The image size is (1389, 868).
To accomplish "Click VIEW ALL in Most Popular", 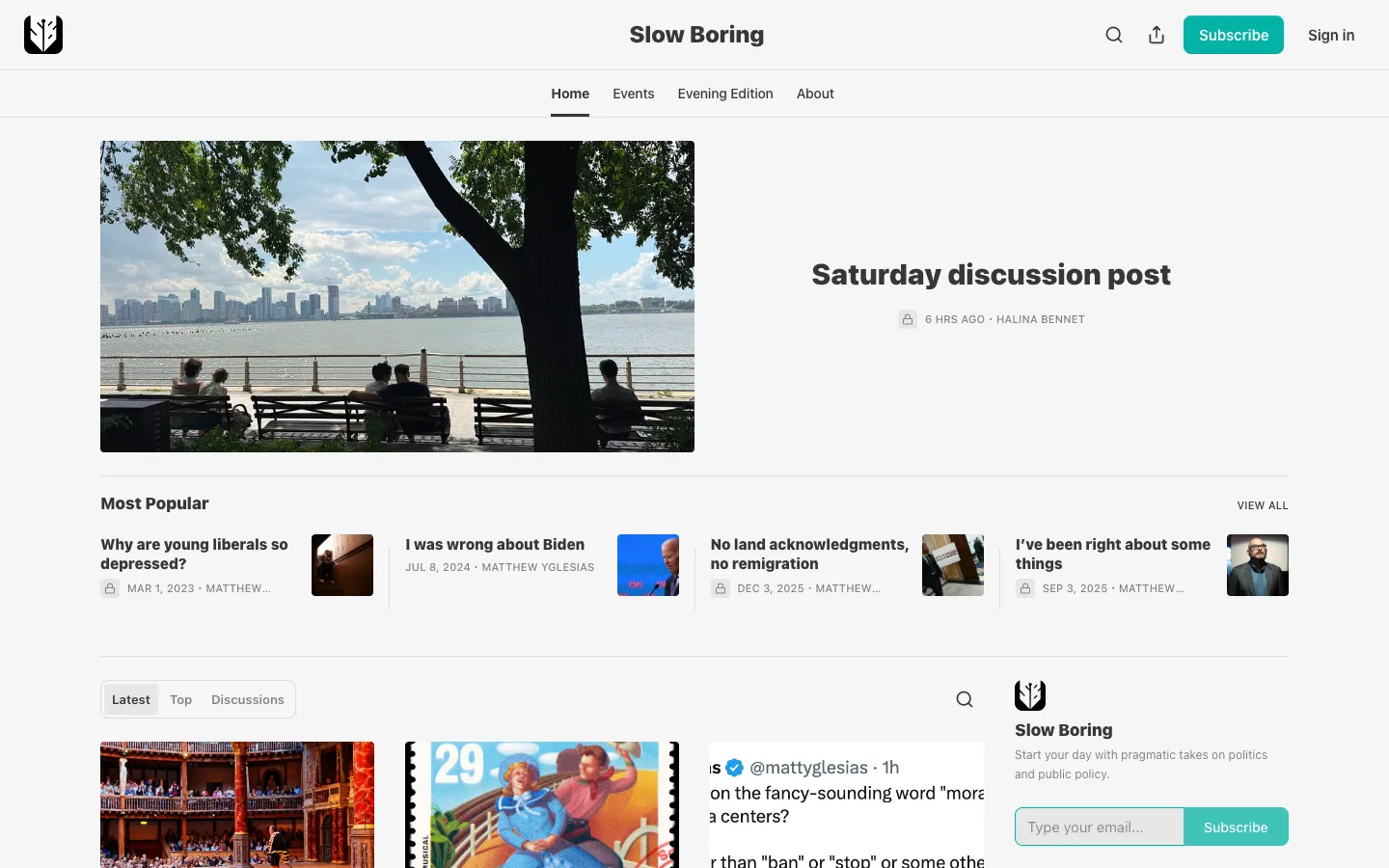I will pos(1263,505).
